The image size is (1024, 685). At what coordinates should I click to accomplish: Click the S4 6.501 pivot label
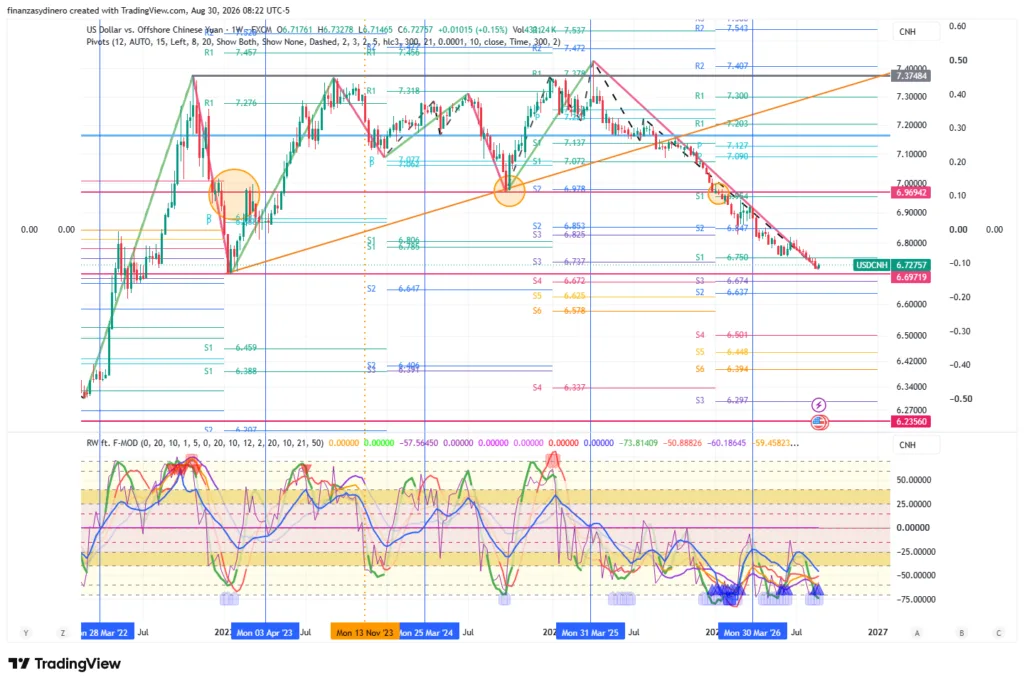[722, 335]
